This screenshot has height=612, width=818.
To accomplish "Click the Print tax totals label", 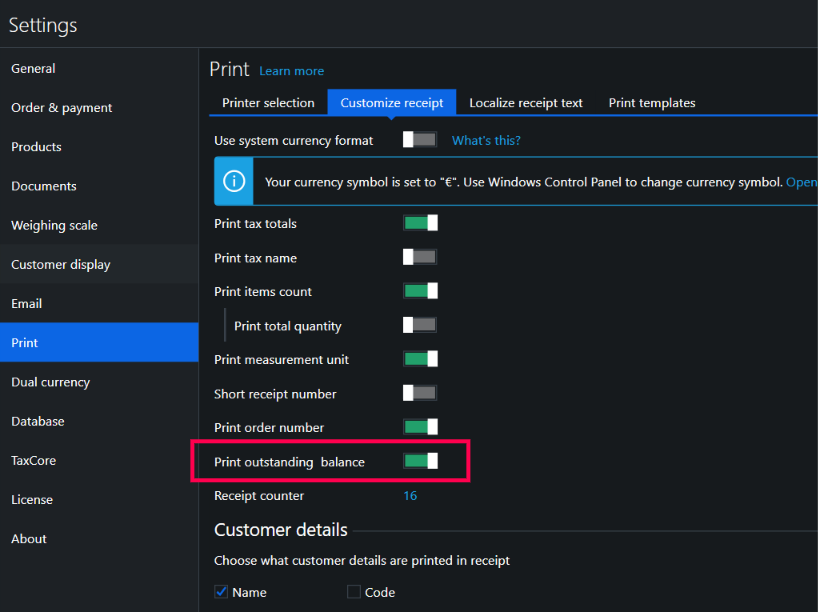I will click(255, 223).
